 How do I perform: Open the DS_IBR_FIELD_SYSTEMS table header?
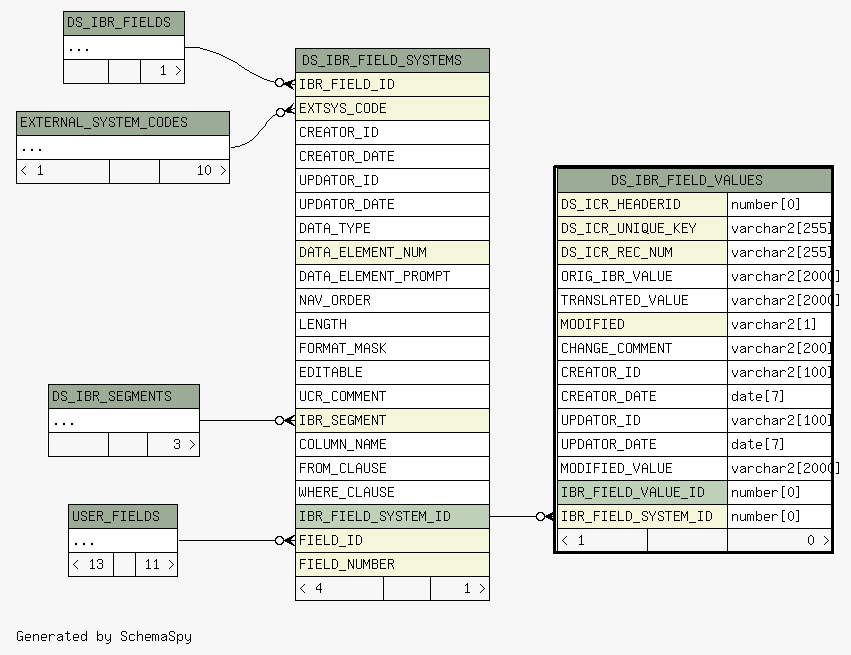392,60
